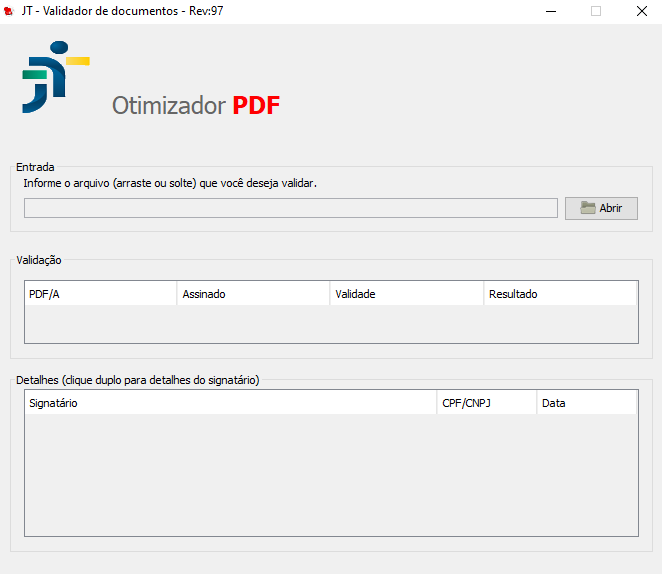The height and width of the screenshot is (574, 662).
Task: Minimize the Validador de documentos window
Action: coord(551,11)
